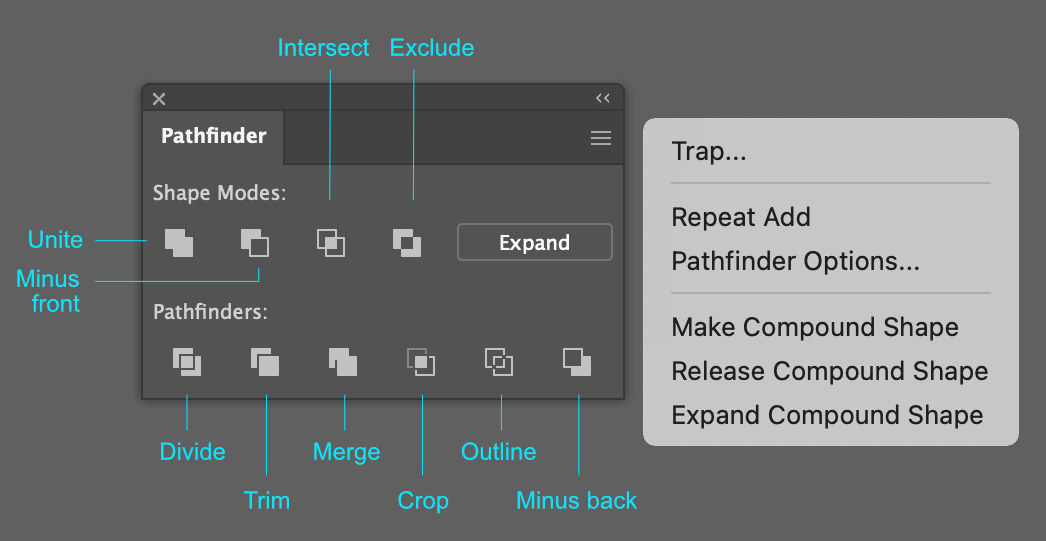Apply the Outline pathfinder
This screenshot has width=1046, height=541.
click(499, 361)
